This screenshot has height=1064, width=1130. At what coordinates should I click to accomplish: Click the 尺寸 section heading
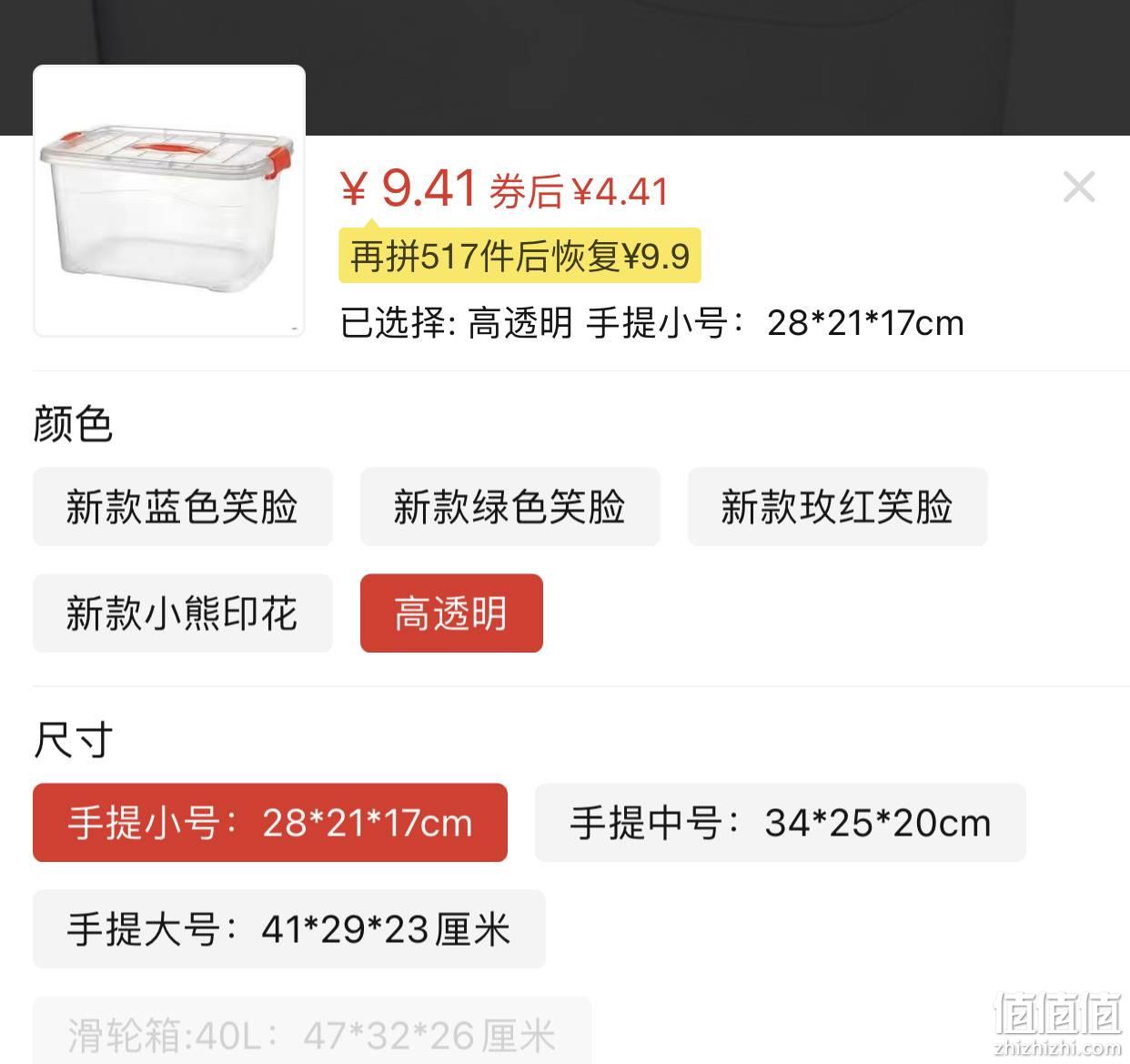pyautogui.click(x=73, y=740)
